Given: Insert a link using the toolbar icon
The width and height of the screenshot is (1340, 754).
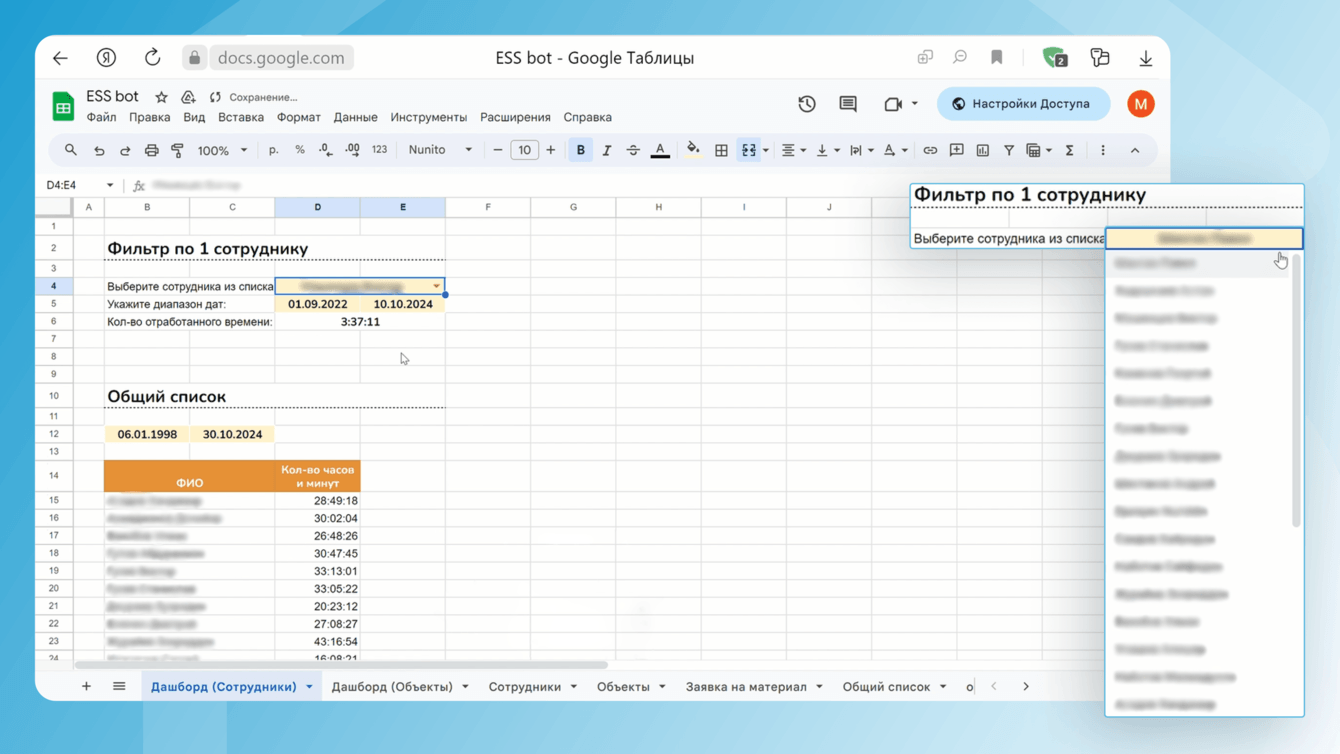Looking at the screenshot, I should (930, 150).
